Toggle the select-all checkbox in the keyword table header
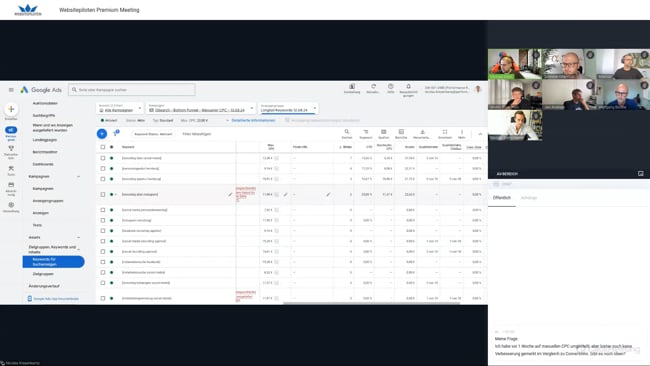 (103, 147)
